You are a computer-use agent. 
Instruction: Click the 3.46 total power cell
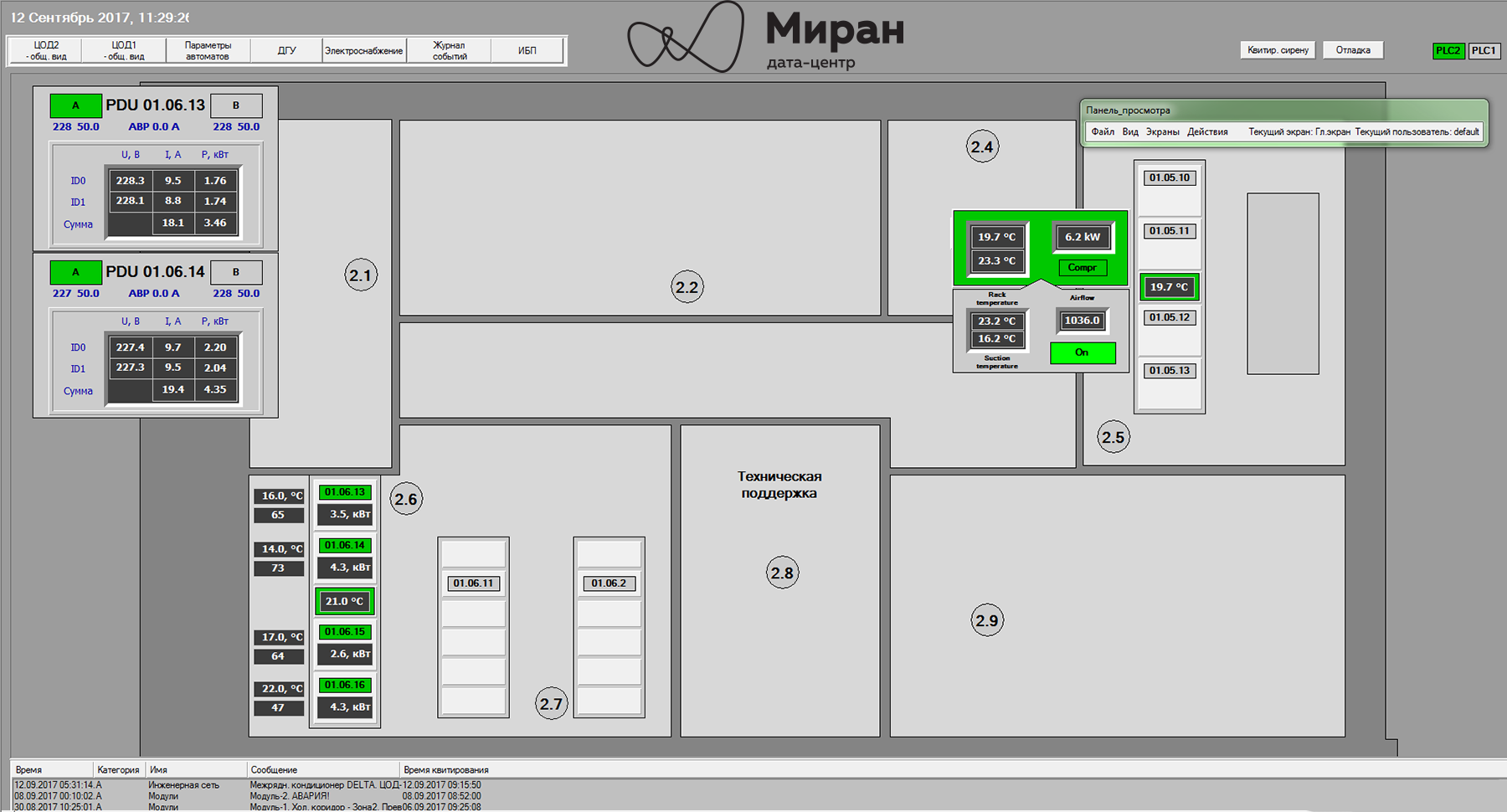[x=215, y=223]
